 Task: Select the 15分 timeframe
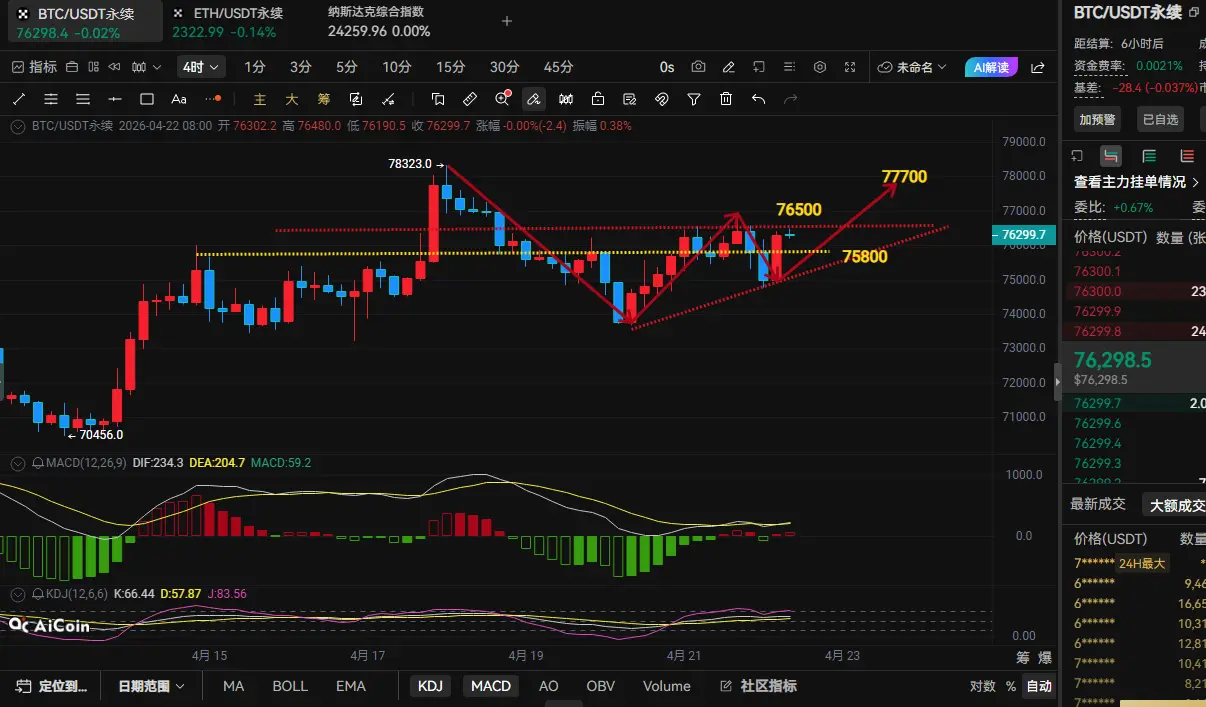450,67
